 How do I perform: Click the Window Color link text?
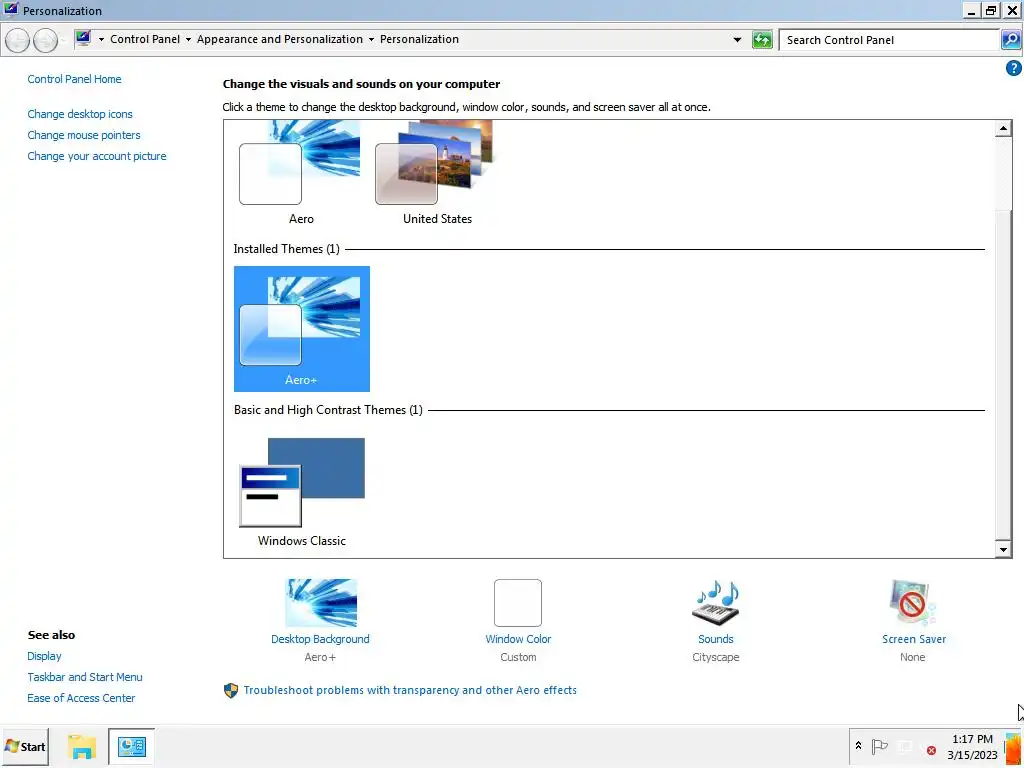pyautogui.click(x=518, y=639)
